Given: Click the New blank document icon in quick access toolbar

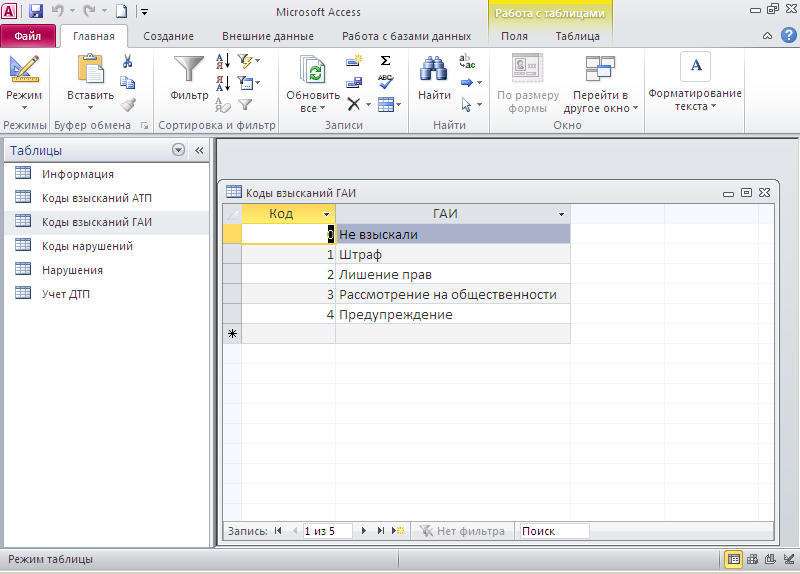Looking at the screenshot, I should click(121, 11).
